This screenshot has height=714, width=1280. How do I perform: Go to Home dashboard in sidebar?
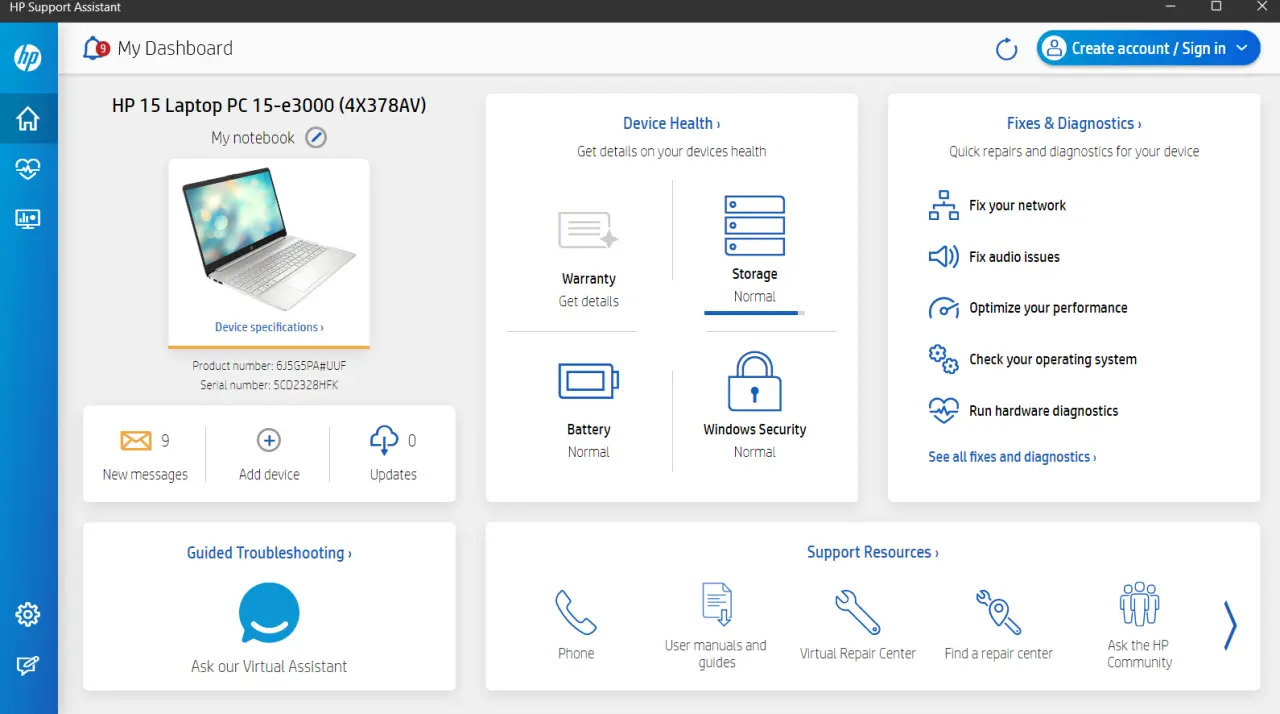click(x=28, y=119)
